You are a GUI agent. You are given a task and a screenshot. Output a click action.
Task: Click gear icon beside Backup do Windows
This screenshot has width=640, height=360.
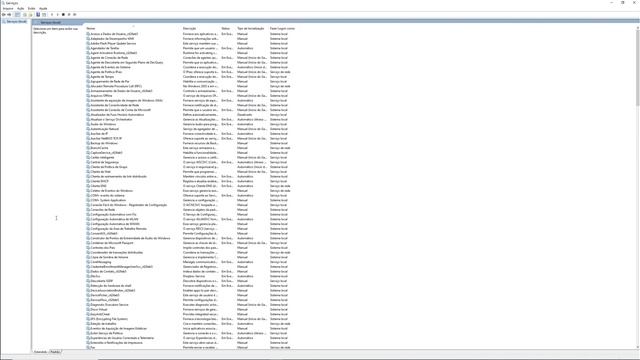pos(88,143)
